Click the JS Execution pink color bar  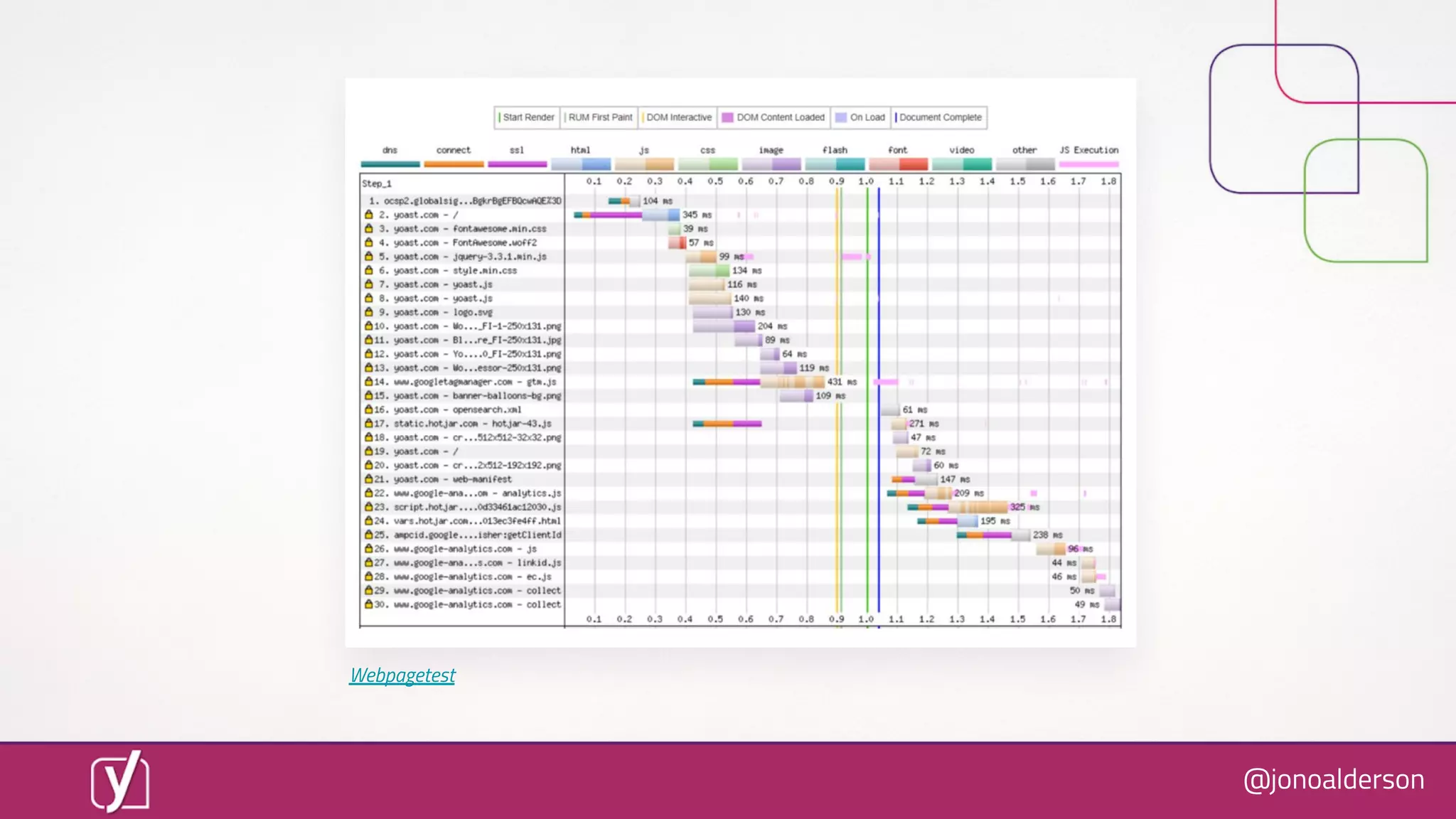tap(1088, 164)
